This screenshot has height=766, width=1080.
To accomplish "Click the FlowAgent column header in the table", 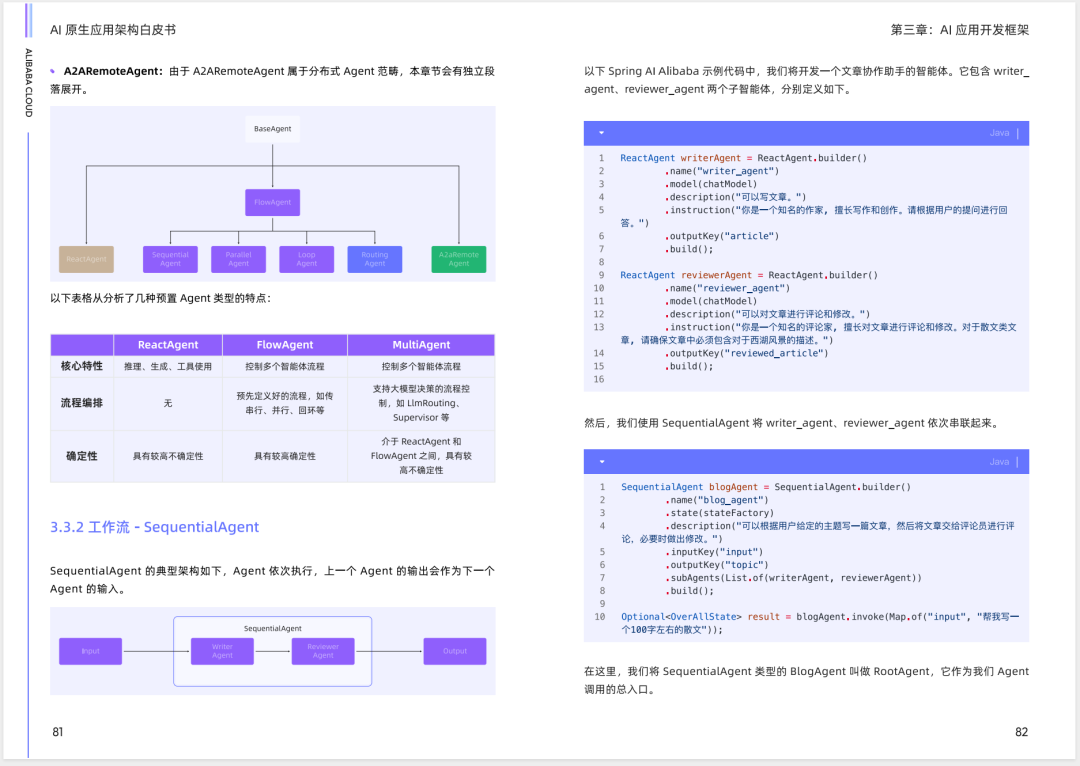I will tap(285, 345).
